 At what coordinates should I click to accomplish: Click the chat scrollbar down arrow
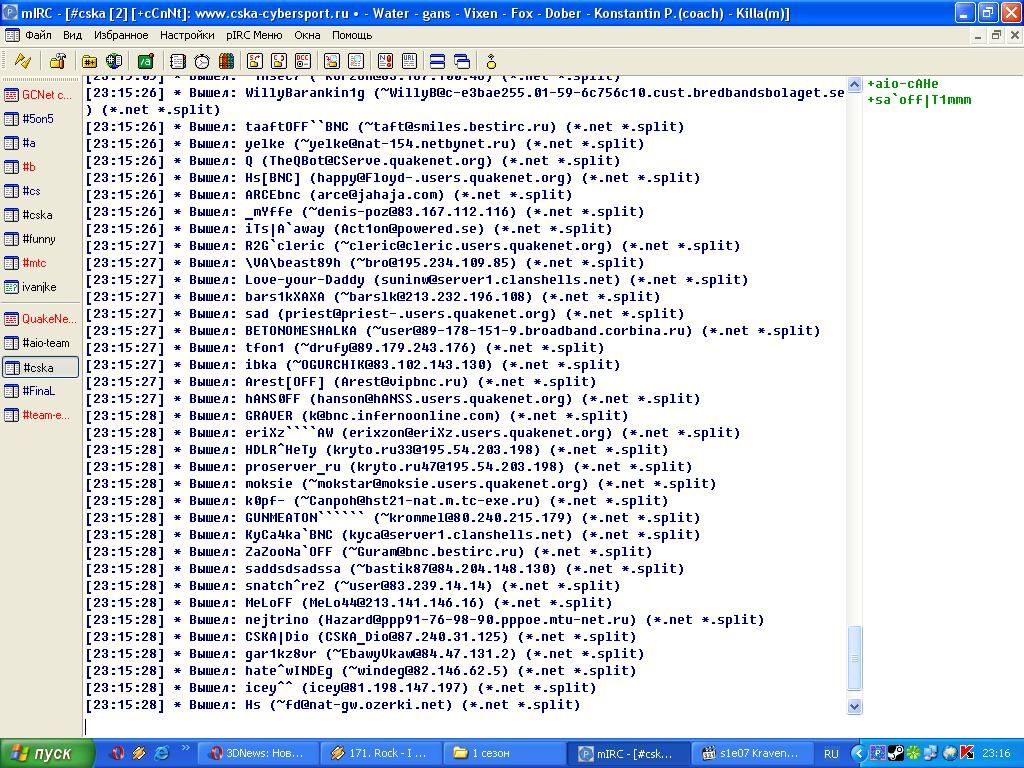click(854, 707)
